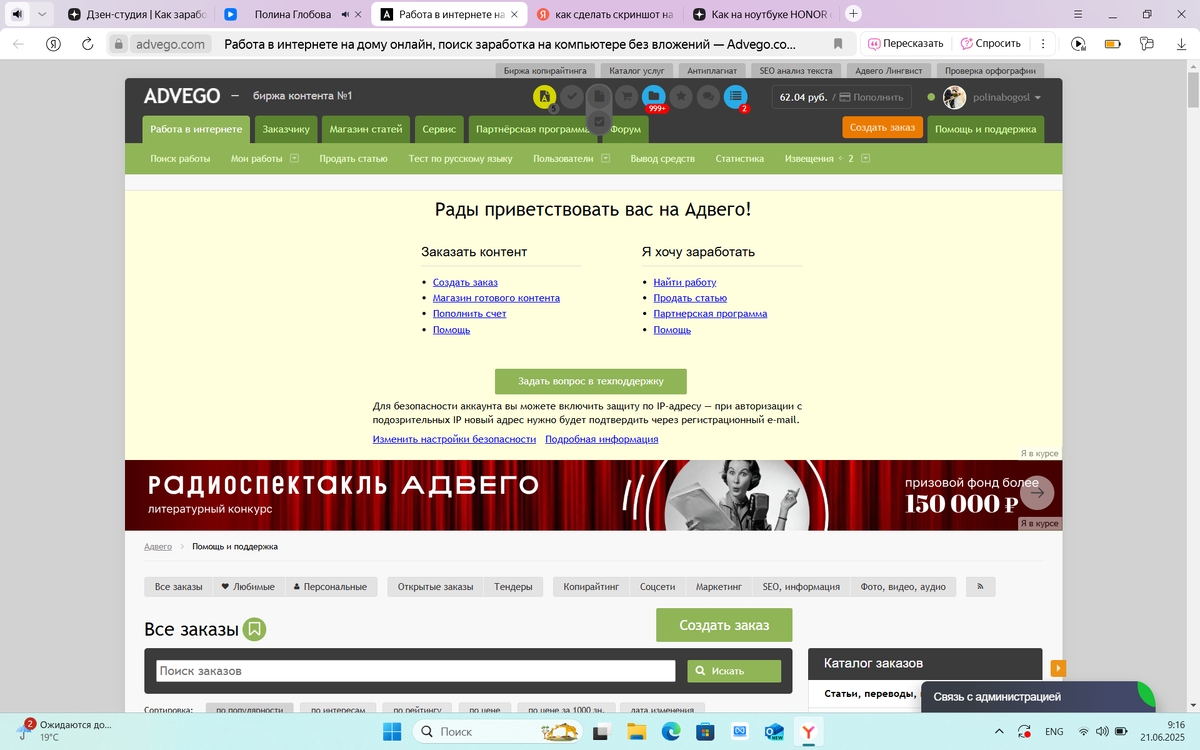Click the orange arrow icon next to Каталог заказов
Image resolution: width=1200 pixels, height=750 pixels.
tap(1058, 668)
